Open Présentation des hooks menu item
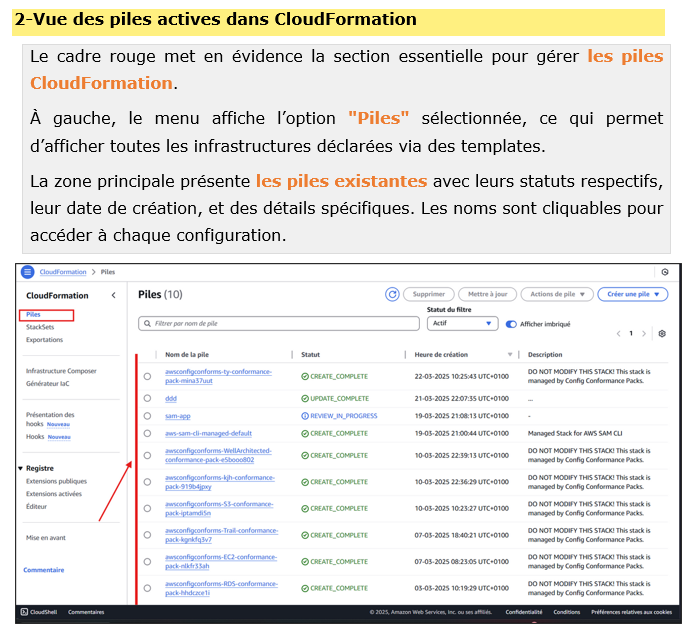The height and width of the screenshot is (633, 695). 50,419
